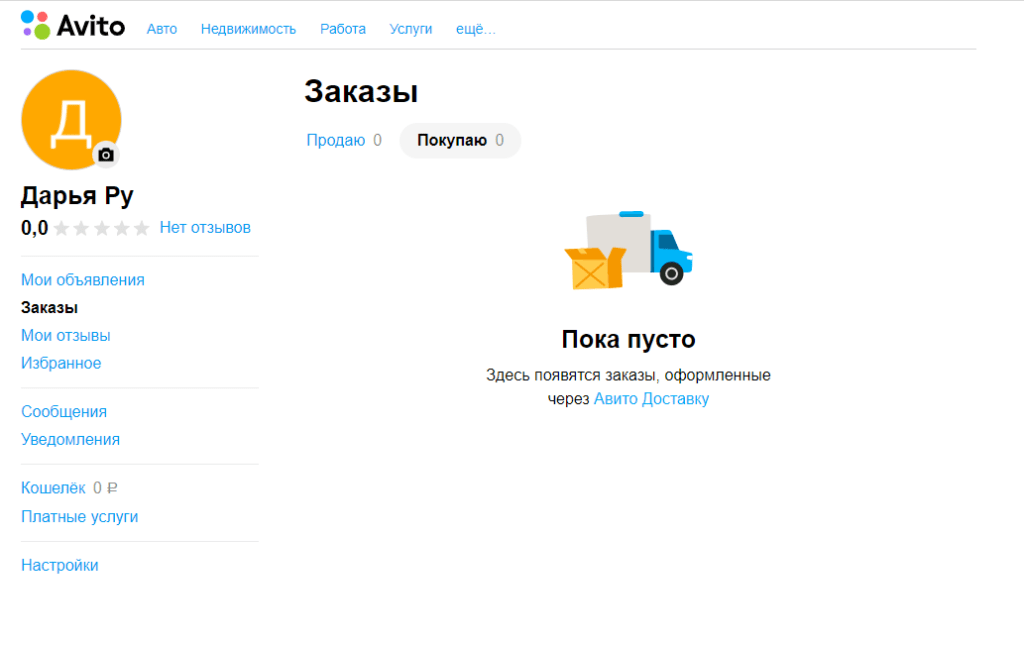Image resolution: width=1024 pixels, height=645 pixels.
Task: Click the camera icon on the avatar
Action: pos(106,155)
